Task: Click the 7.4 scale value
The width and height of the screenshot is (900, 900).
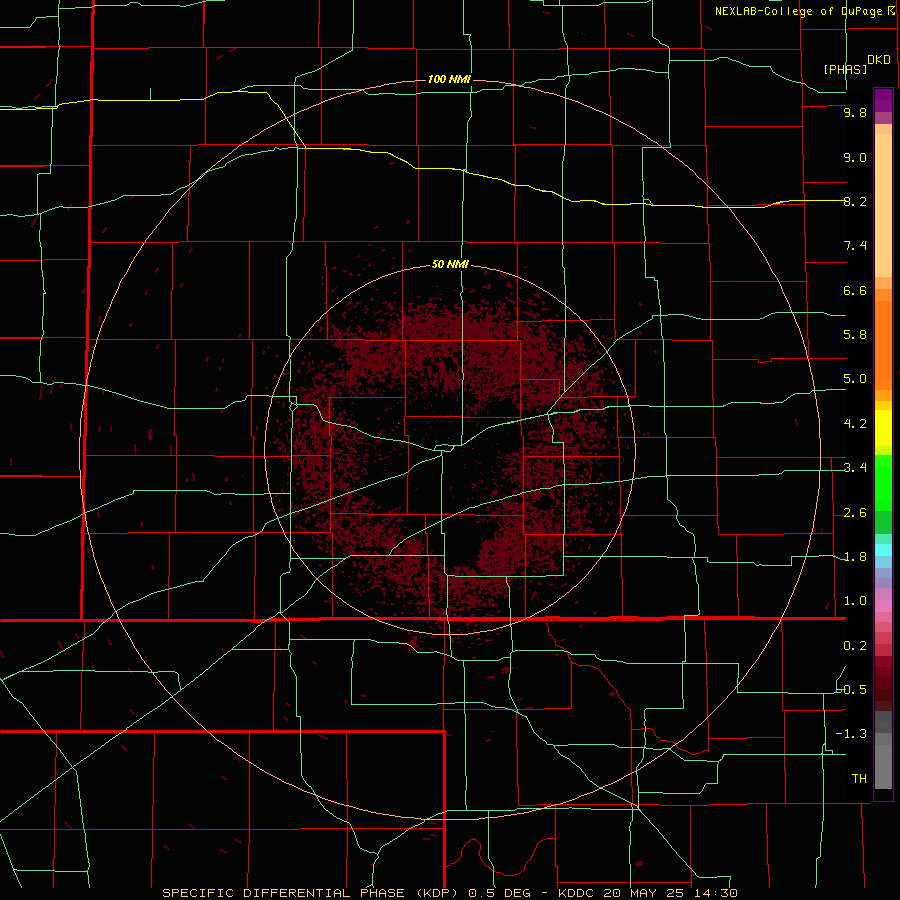Action: coord(855,246)
